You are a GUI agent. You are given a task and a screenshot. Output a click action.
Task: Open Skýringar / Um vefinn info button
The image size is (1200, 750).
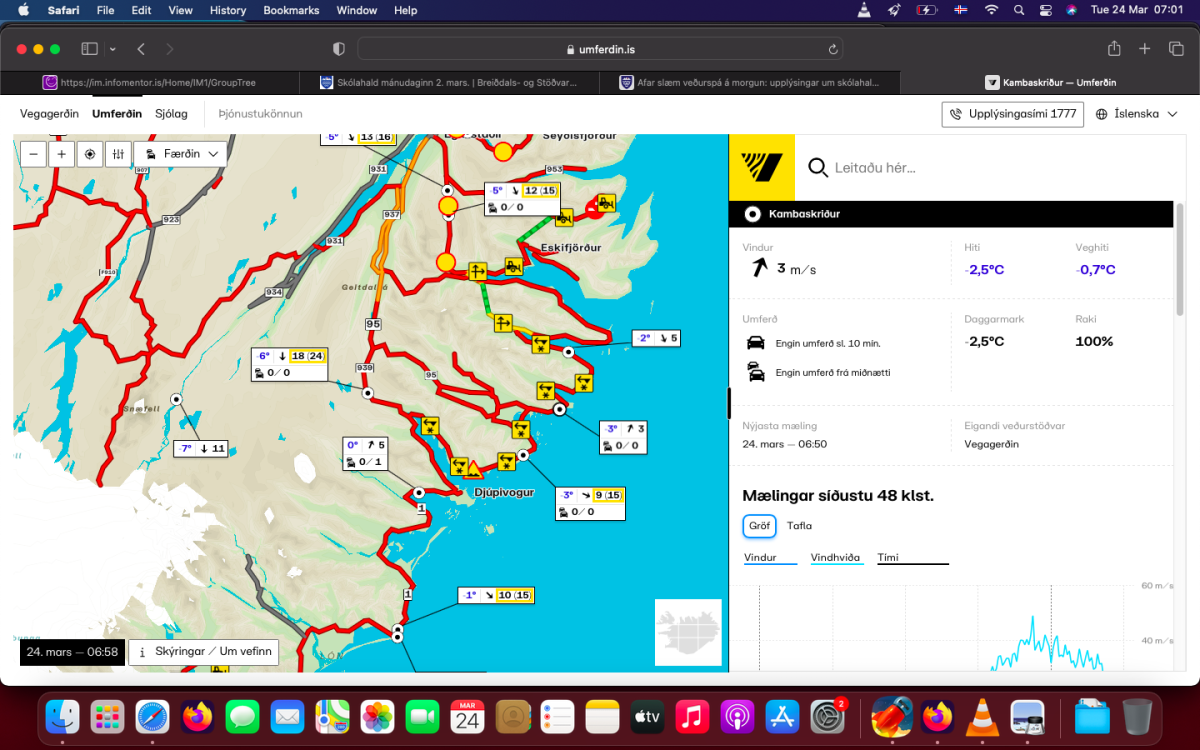coord(204,652)
